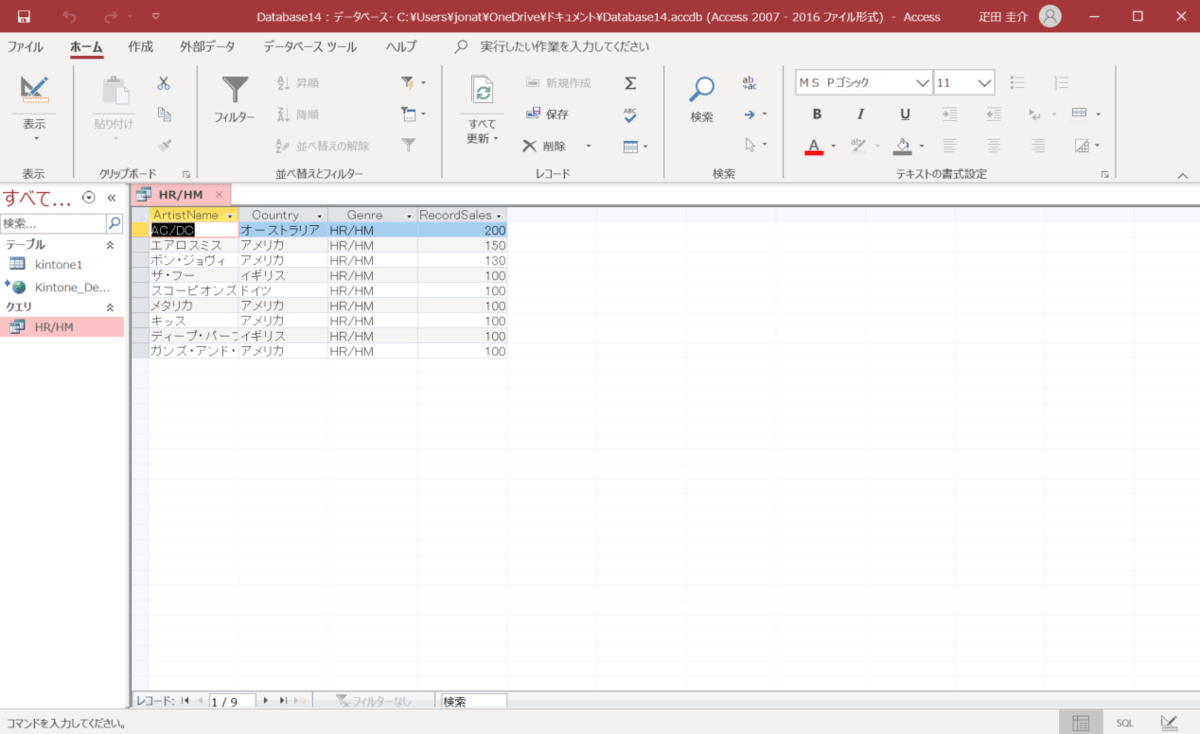
Task: Click the 削除 delete record button
Action: click(545, 145)
